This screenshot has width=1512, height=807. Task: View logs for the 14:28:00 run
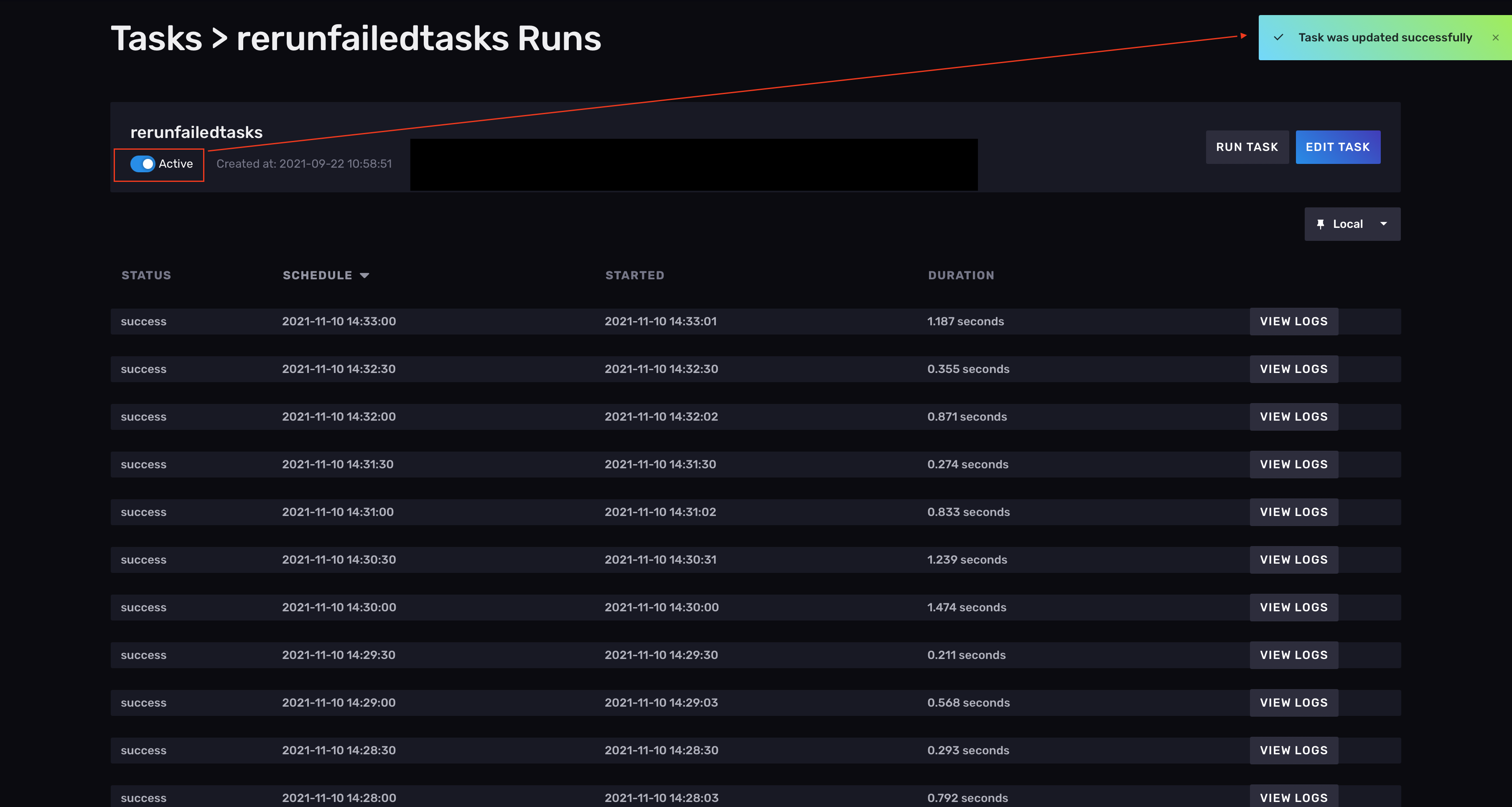(1294, 797)
